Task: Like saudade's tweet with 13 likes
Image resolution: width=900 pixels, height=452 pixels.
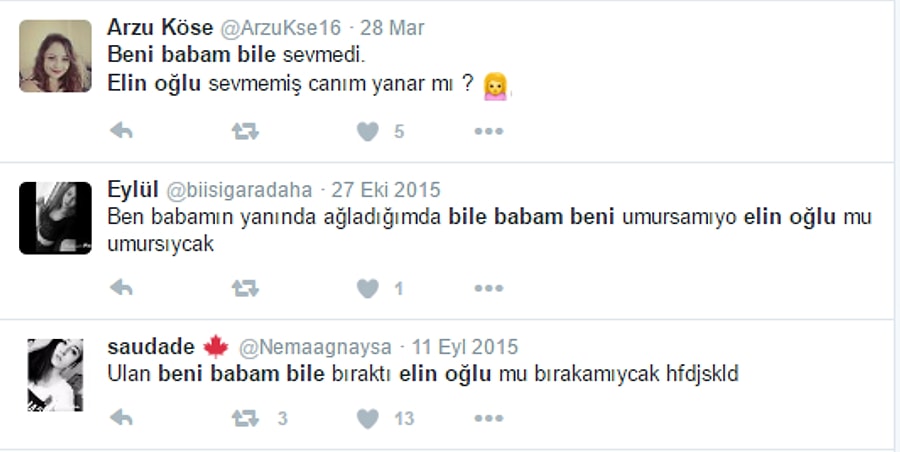Action: click(x=368, y=418)
